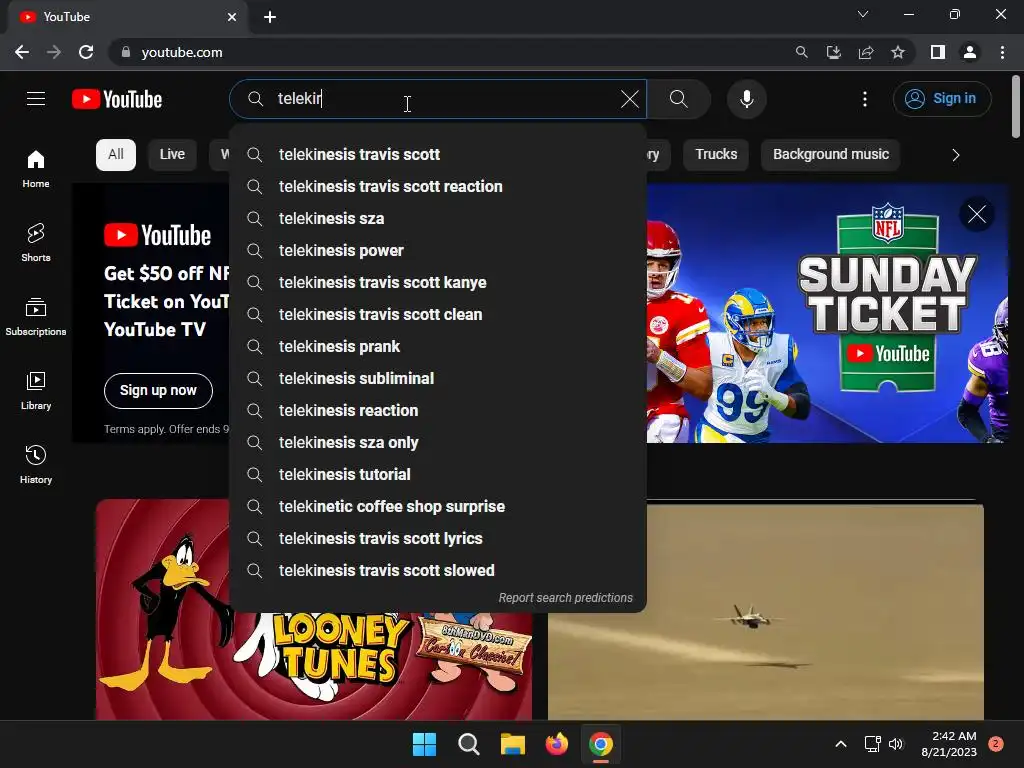Open File Explorer from taskbar
1024x768 pixels.
(x=513, y=744)
